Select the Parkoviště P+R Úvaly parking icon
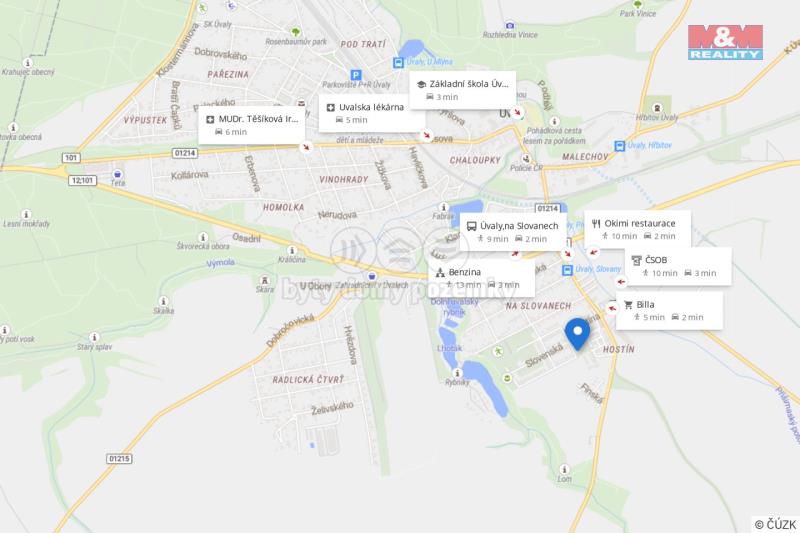 click(x=356, y=75)
